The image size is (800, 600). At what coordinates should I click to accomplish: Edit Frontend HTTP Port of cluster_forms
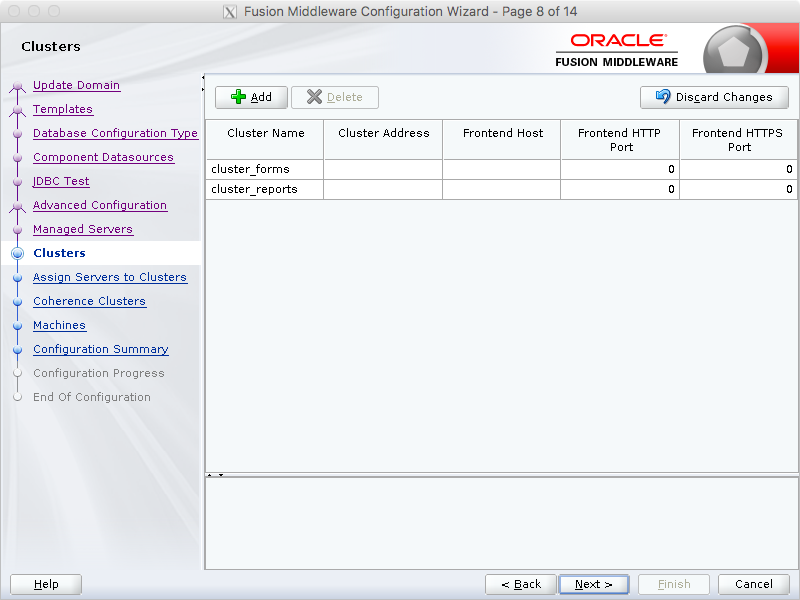[x=620, y=169]
